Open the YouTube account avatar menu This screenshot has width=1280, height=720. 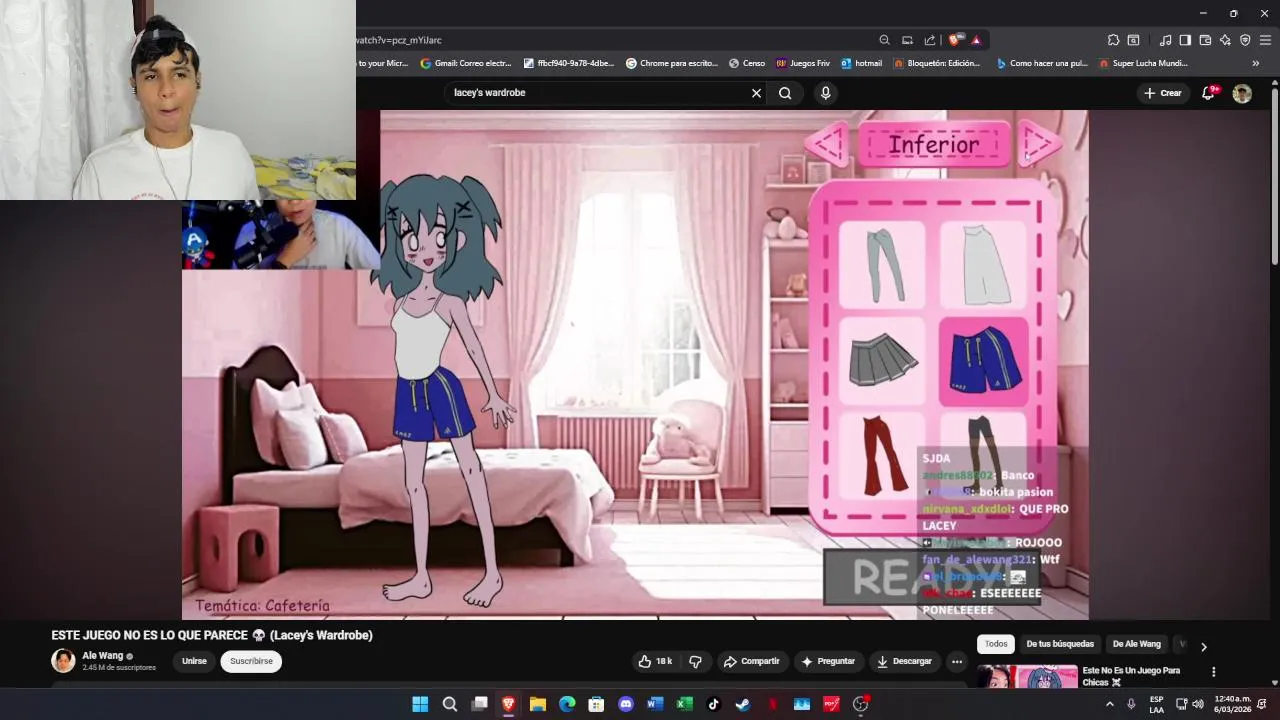(1242, 93)
